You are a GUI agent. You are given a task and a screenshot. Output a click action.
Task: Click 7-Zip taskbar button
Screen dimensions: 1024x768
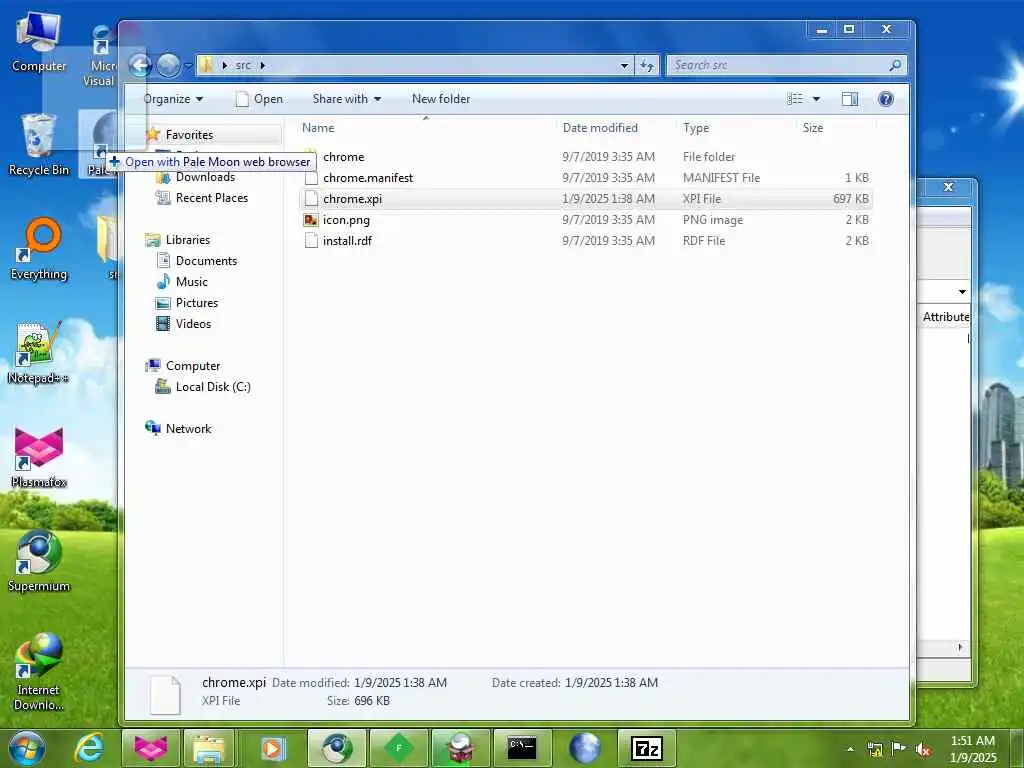coord(647,748)
